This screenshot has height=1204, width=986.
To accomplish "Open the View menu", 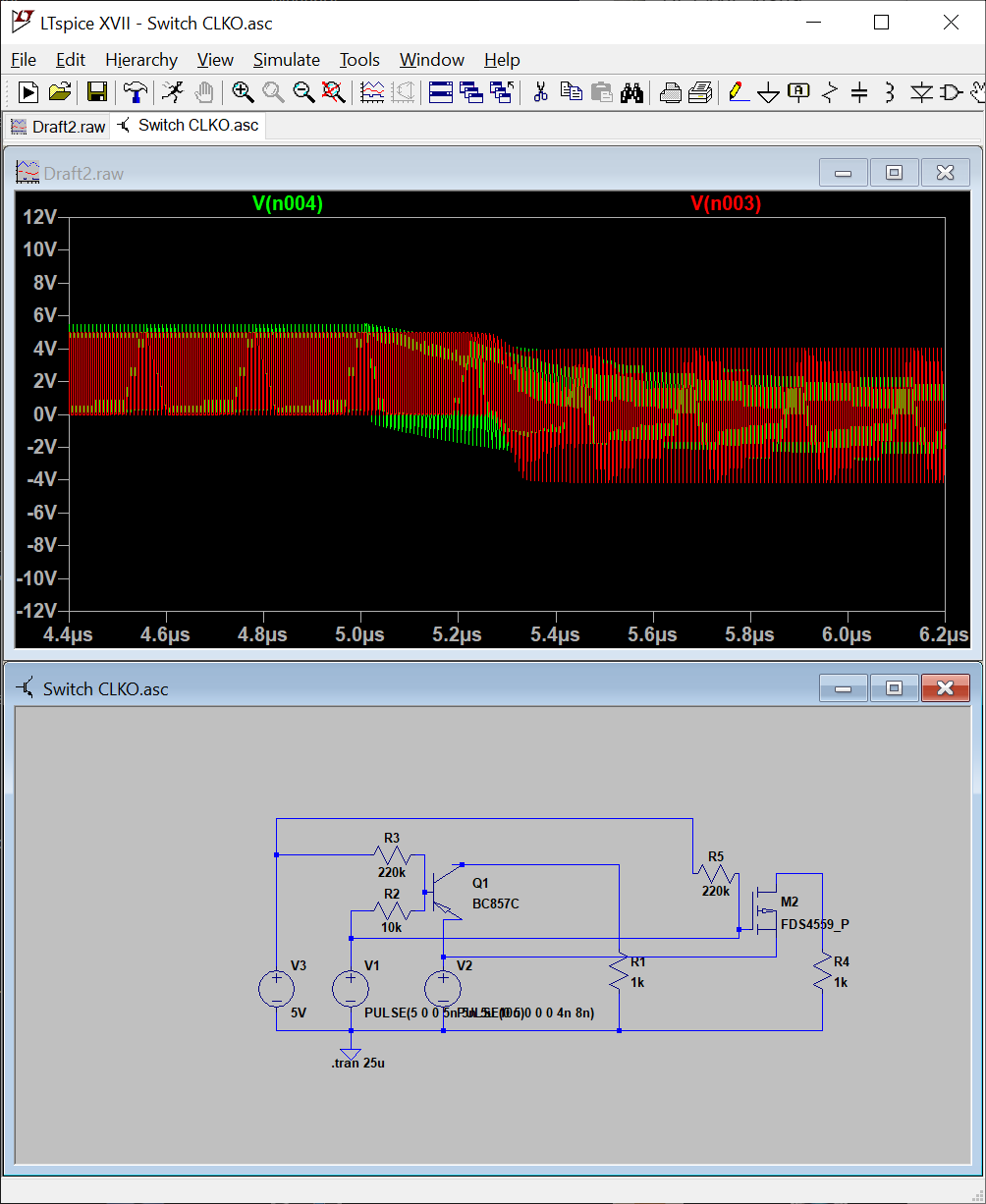I will click(x=215, y=60).
